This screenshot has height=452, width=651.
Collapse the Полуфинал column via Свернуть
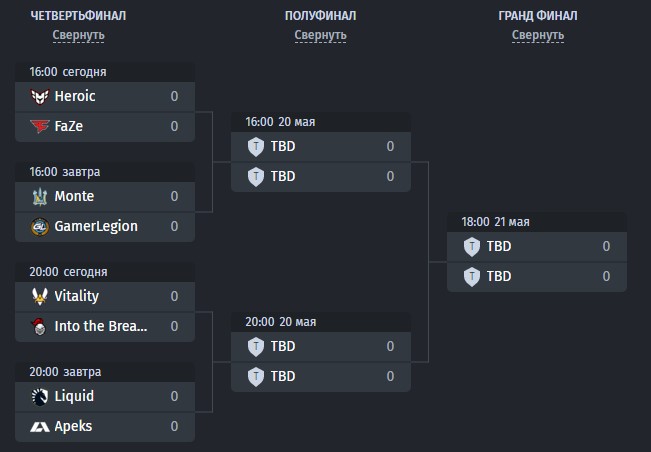321,35
